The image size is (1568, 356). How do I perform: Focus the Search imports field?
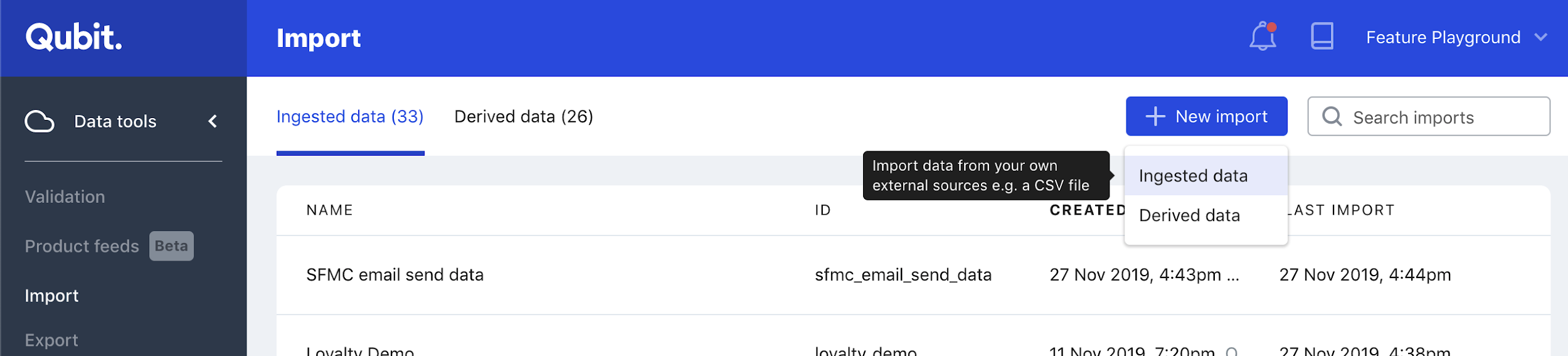(x=1428, y=116)
